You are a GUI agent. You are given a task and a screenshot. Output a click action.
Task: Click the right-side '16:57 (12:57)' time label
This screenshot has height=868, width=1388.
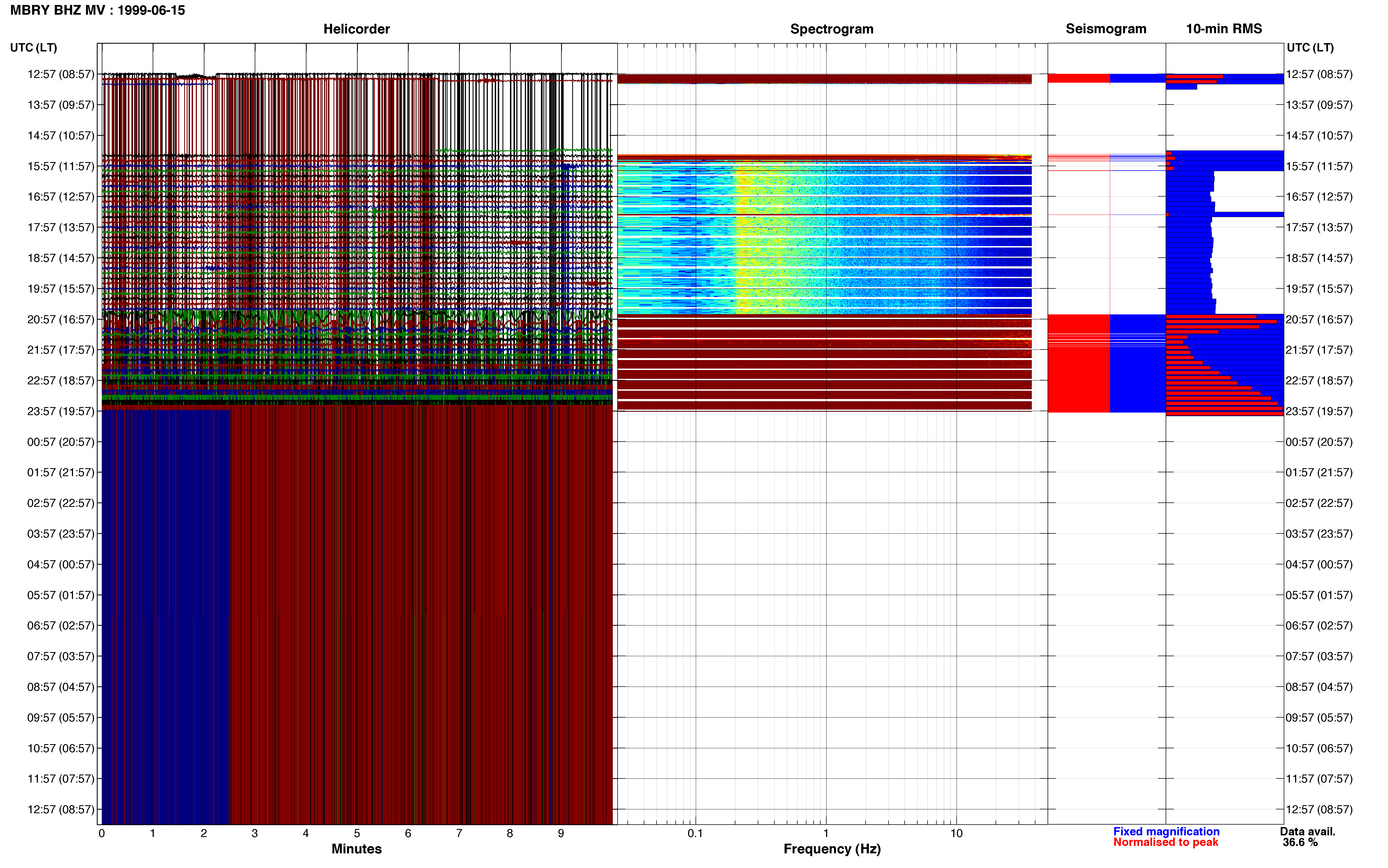tap(1319, 196)
